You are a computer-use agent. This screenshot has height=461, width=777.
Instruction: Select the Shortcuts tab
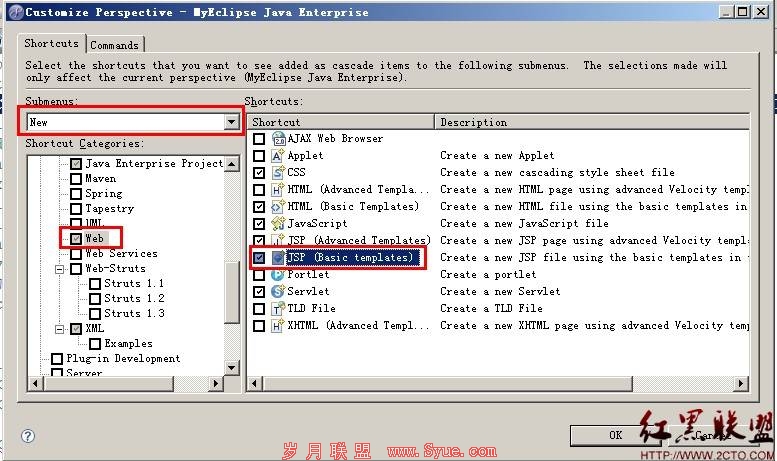click(52, 44)
